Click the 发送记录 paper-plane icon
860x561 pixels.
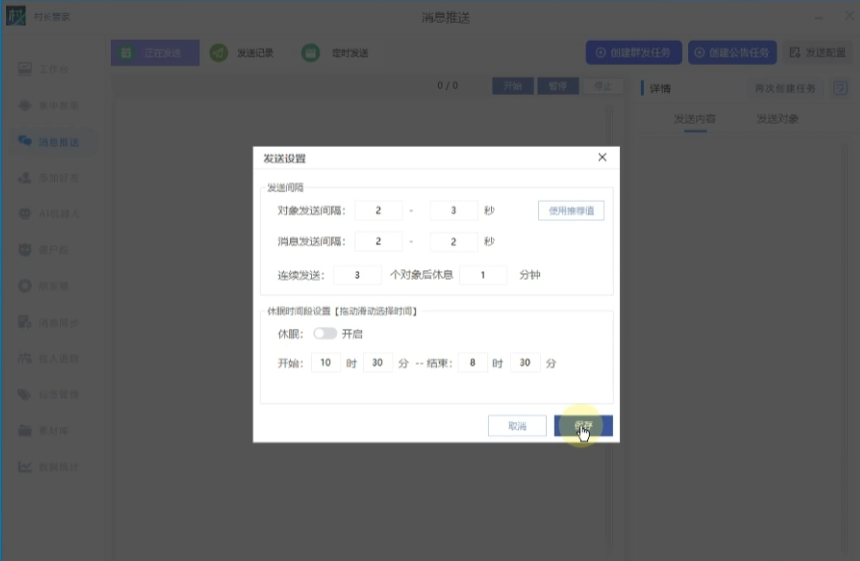coord(218,53)
